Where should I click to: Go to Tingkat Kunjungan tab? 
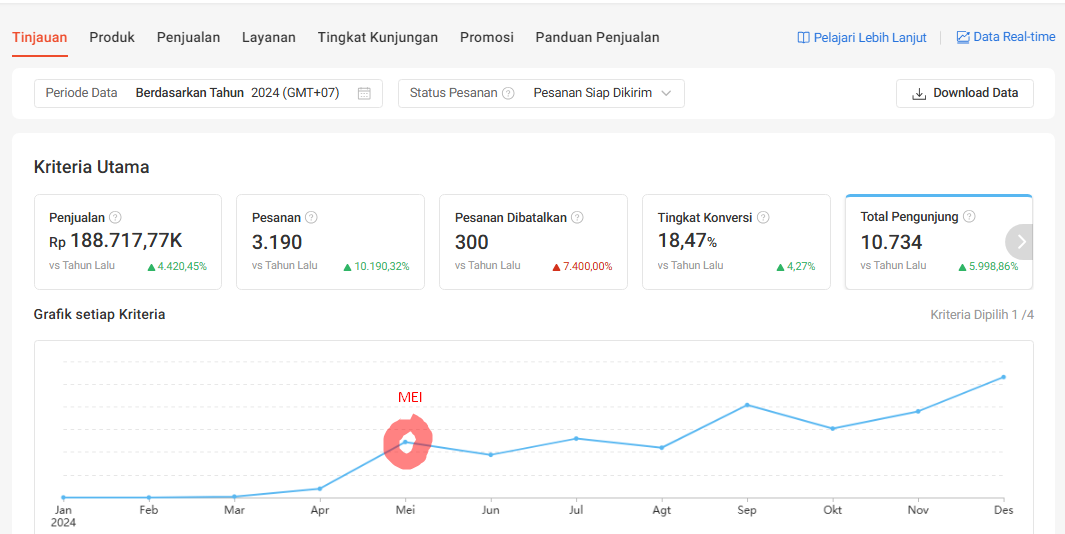click(378, 37)
